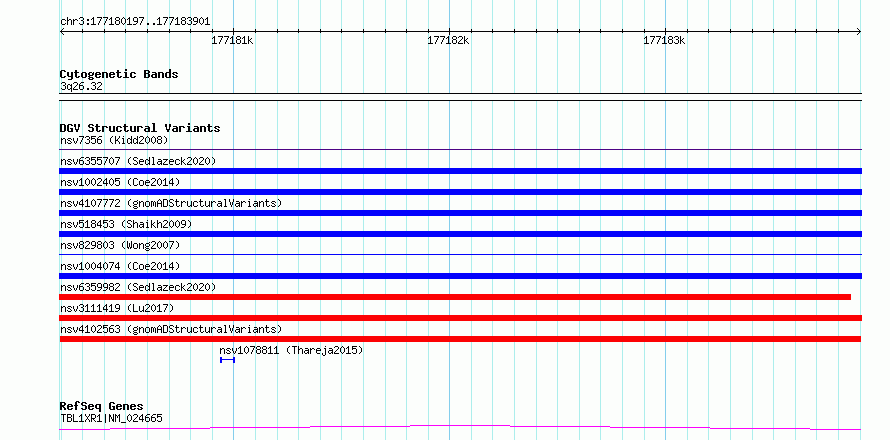890x440 pixels.
Task: Click the DGV Structural Variants track title
Action: pyautogui.click(x=140, y=128)
